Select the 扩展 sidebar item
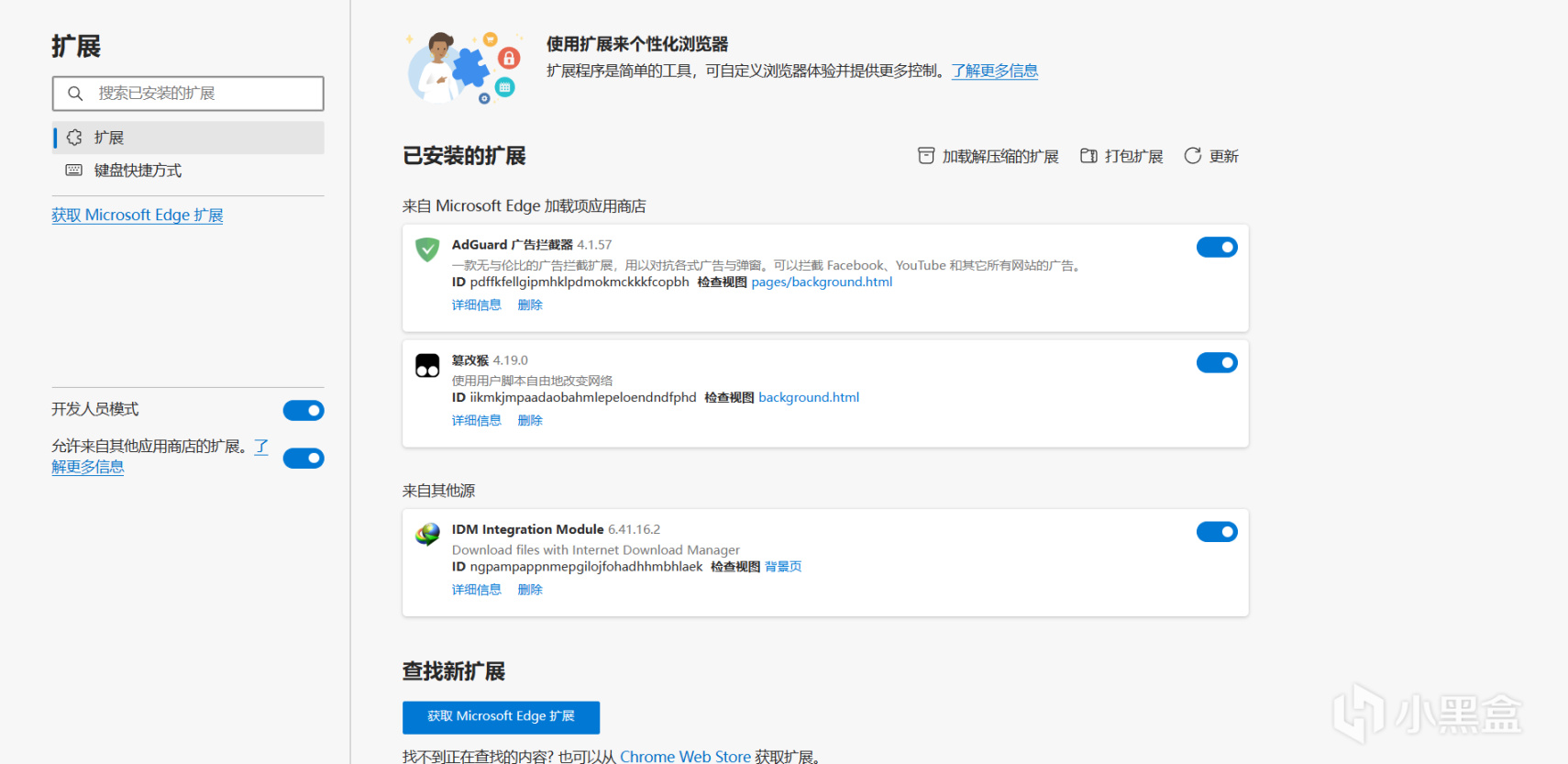This screenshot has height=764, width=1568. (x=188, y=138)
